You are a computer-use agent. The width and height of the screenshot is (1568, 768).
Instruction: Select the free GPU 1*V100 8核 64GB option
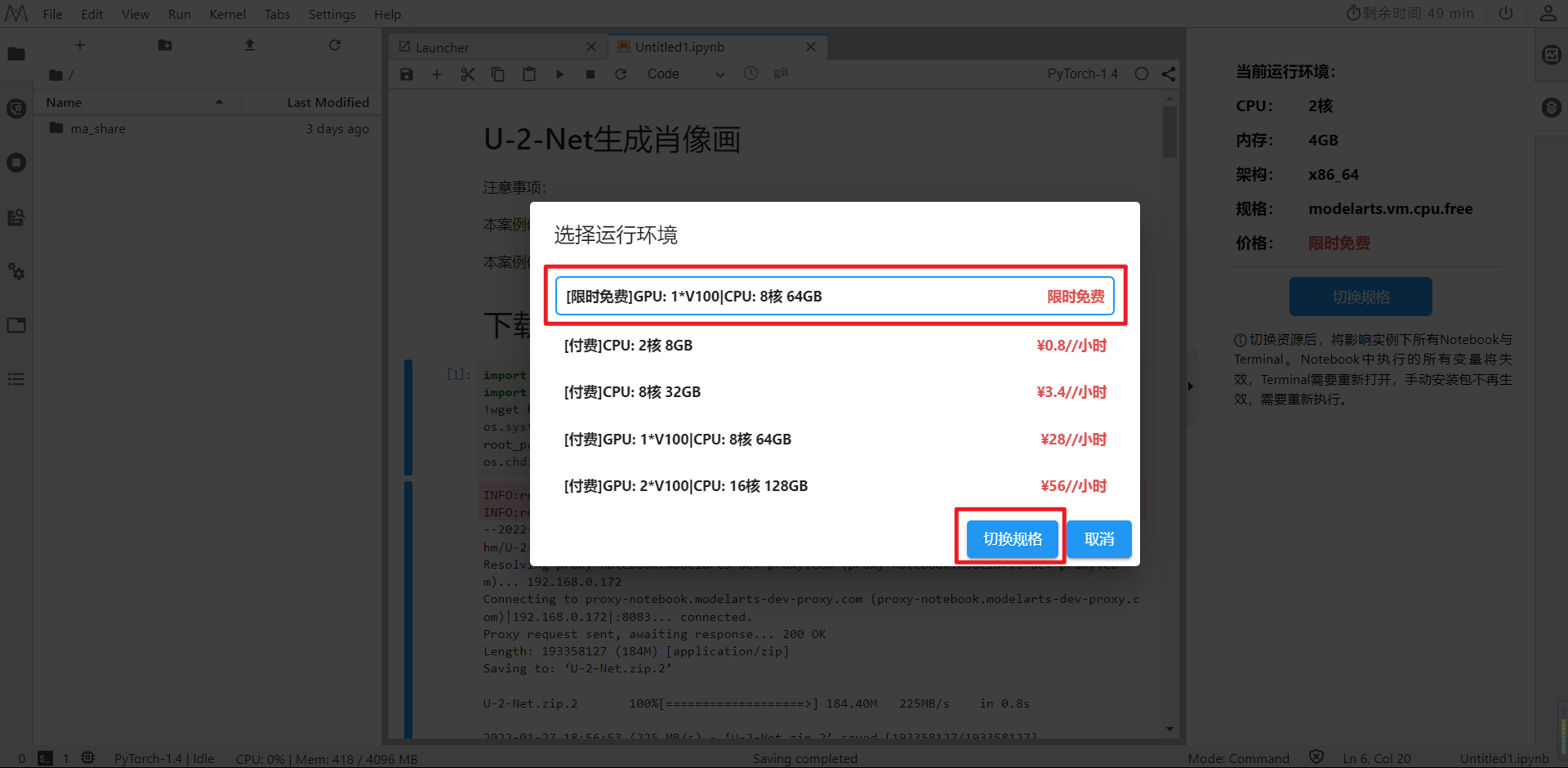(835, 296)
